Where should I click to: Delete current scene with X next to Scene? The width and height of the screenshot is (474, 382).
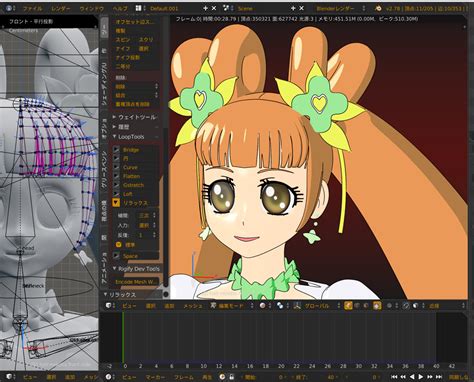pyautogui.click(x=301, y=8)
